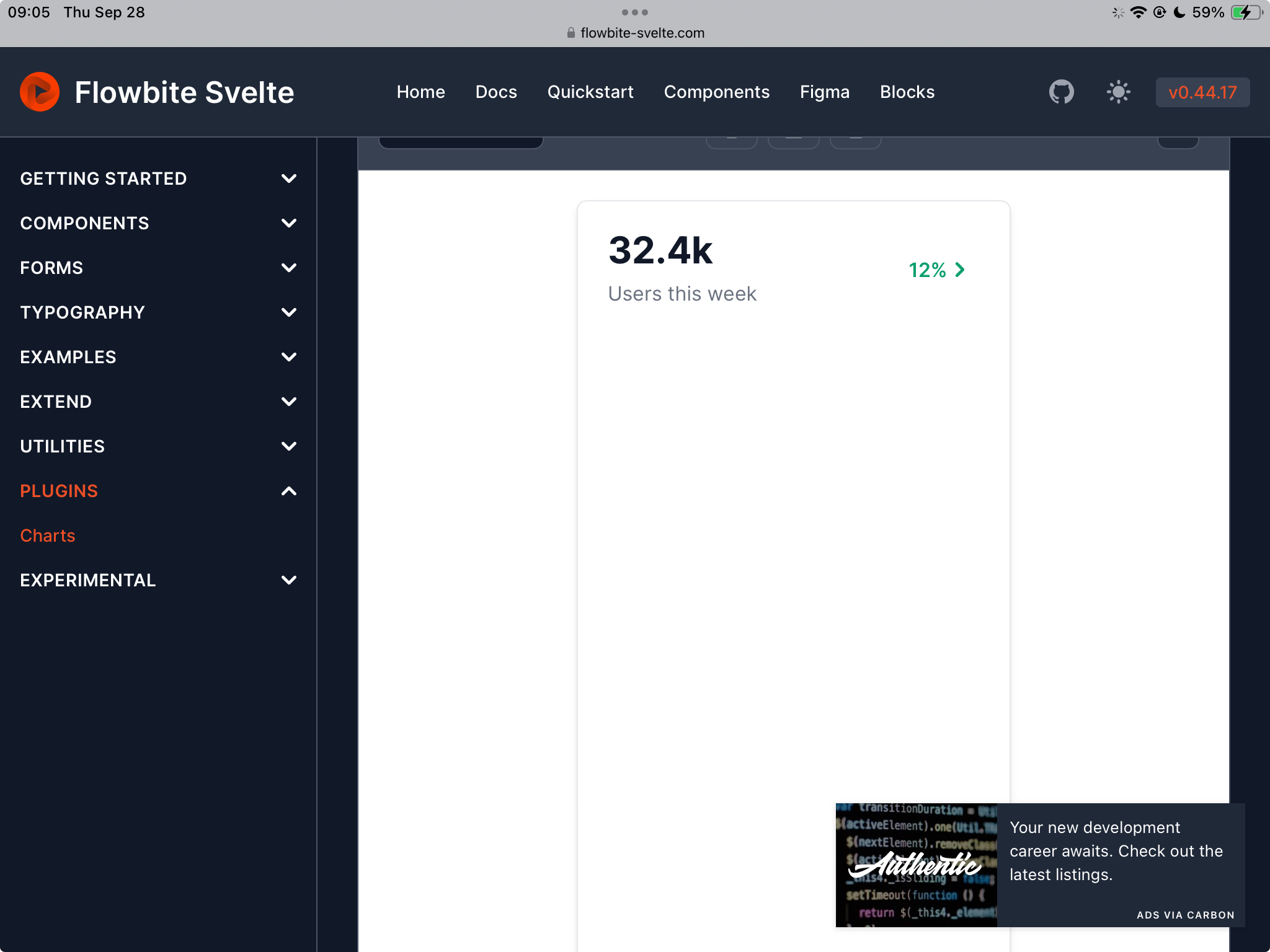Open the ellipsis menu above the address bar
This screenshot has width=1270, height=952.
pyautogui.click(x=635, y=12)
